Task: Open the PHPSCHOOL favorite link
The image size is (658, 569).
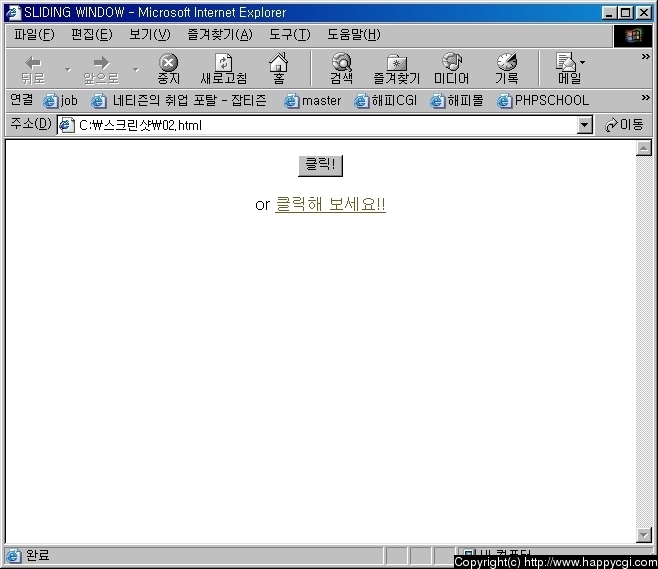Action: click(543, 101)
